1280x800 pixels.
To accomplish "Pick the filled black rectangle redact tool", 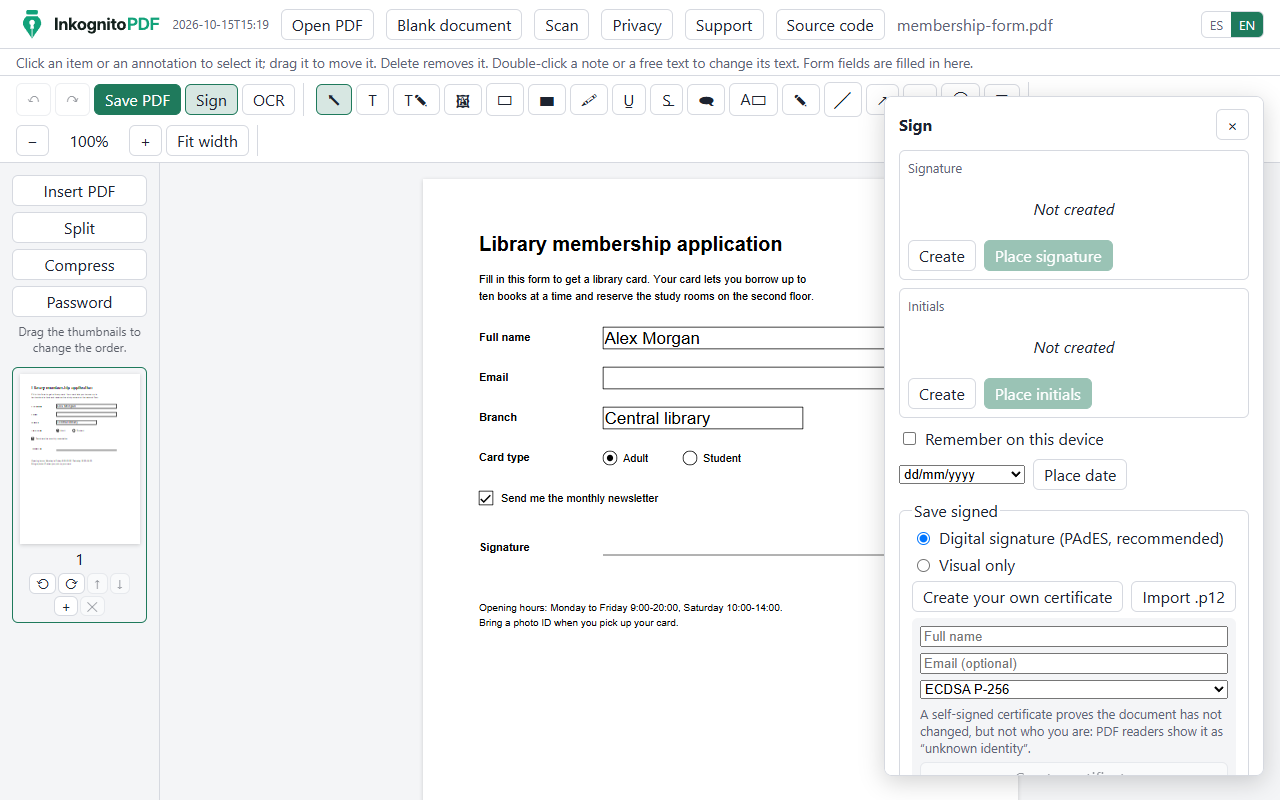I will click(547, 100).
